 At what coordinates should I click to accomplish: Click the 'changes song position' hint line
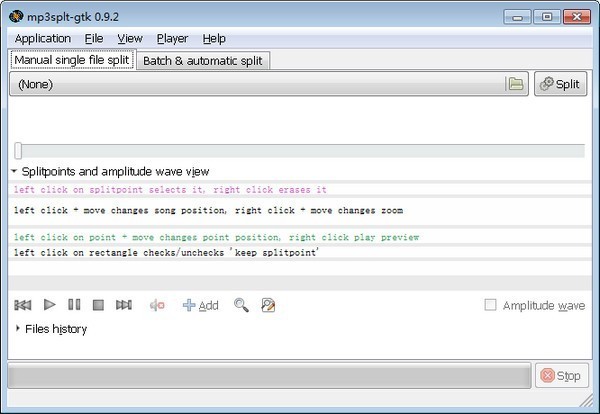click(x=208, y=210)
